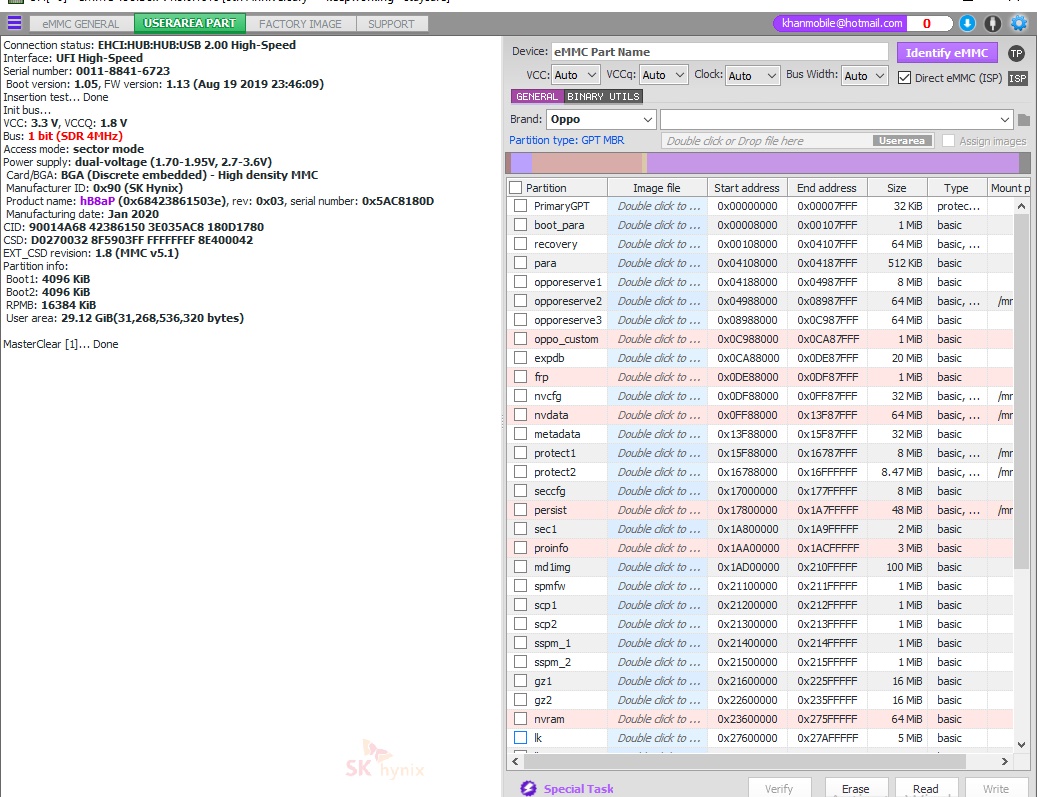Screen dimensions: 1037x797
Task: Click scroll-right arrow of horizontal scrollbar
Action: (x=1005, y=761)
